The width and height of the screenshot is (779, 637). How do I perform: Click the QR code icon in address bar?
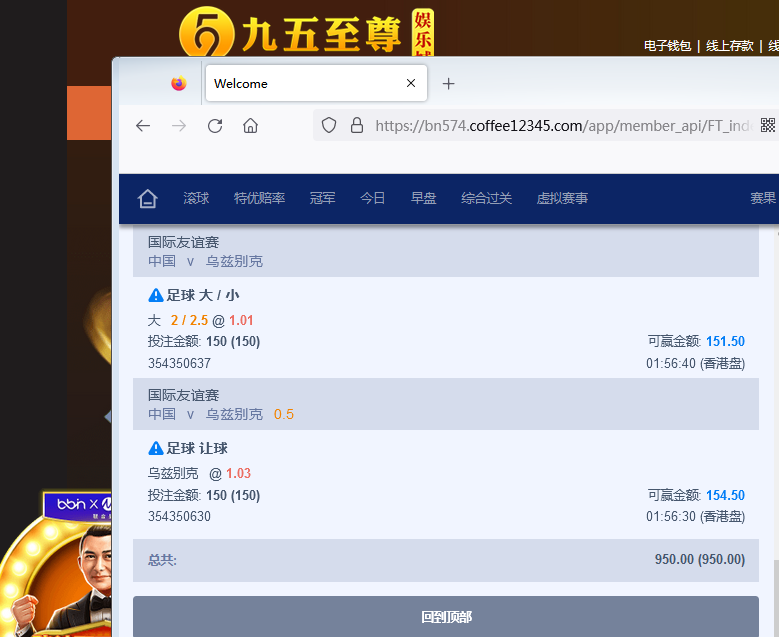(x=767, y=125)
